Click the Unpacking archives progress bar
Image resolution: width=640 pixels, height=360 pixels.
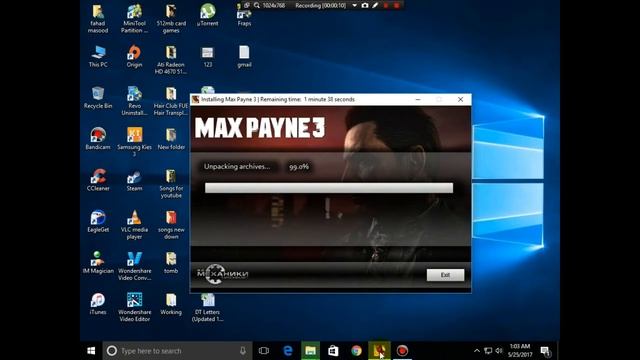pyautogui.click(x=329, y=188)
